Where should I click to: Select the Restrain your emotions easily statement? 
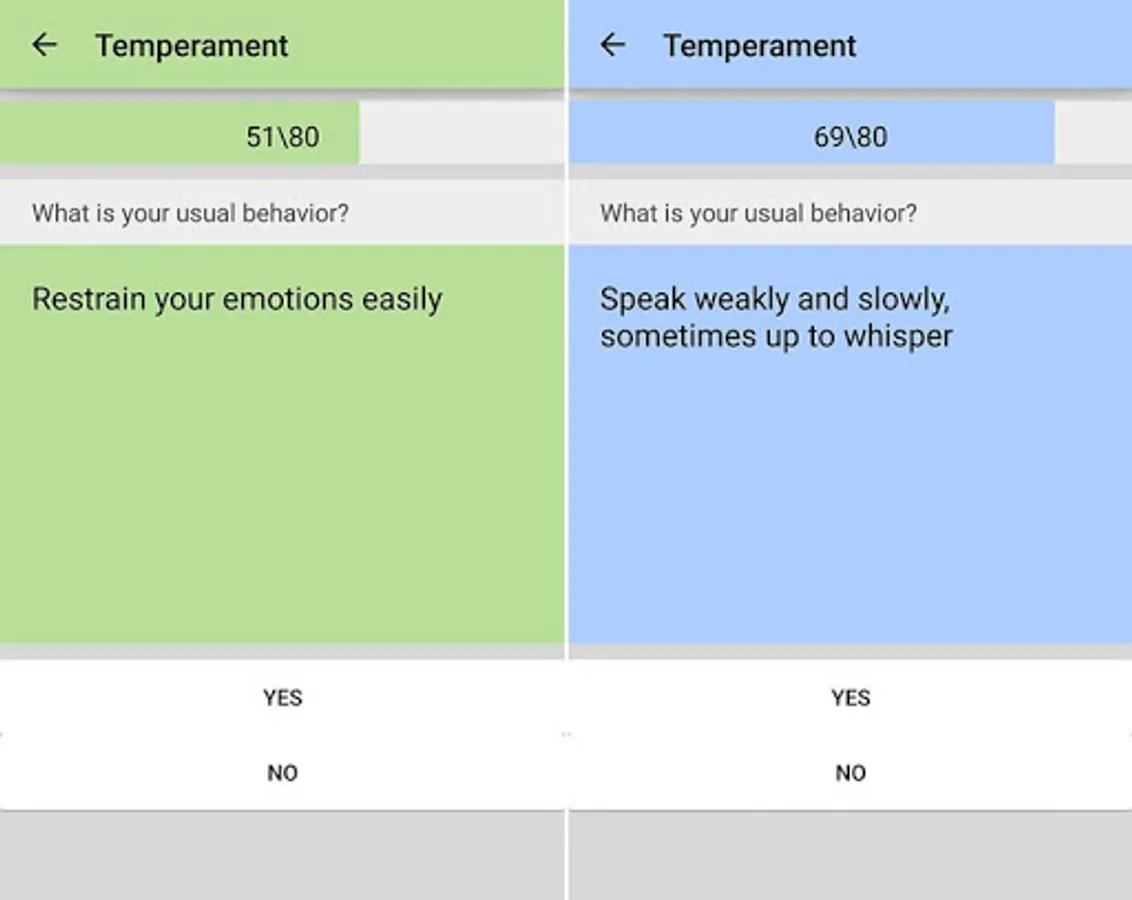(237, 299)
